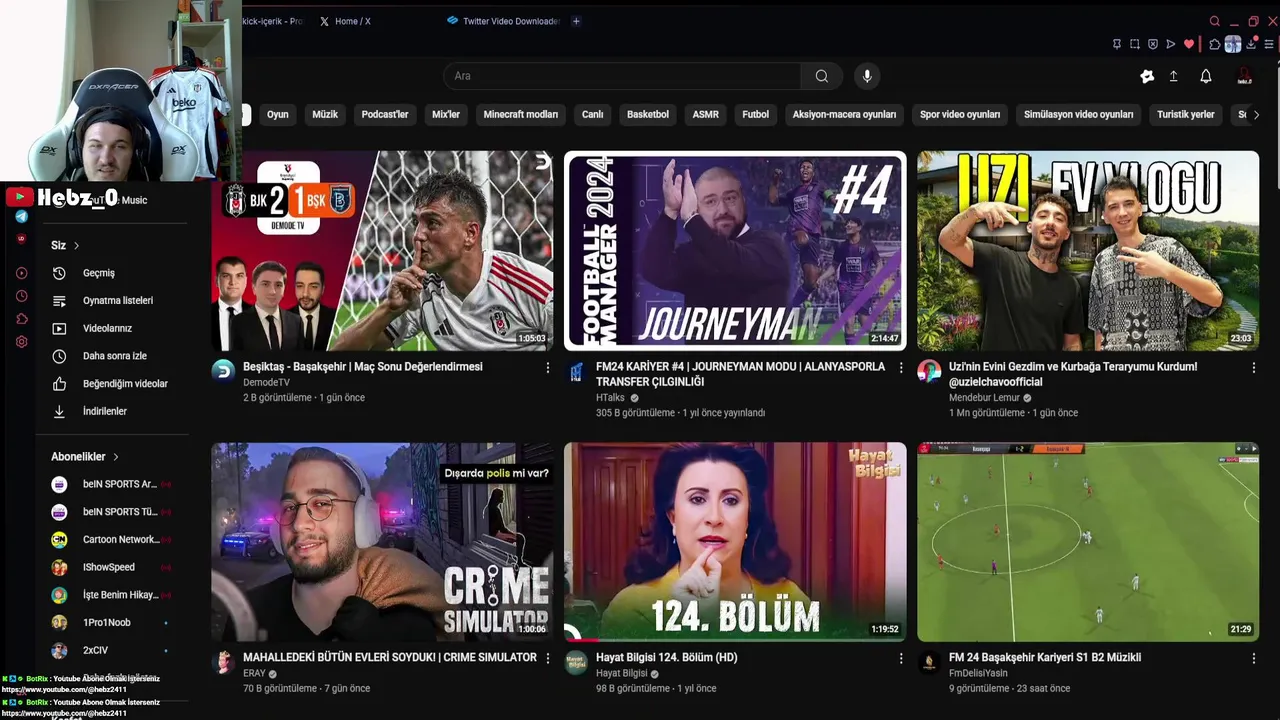Open browser extensions puzzle icon

coord(1215,44)
